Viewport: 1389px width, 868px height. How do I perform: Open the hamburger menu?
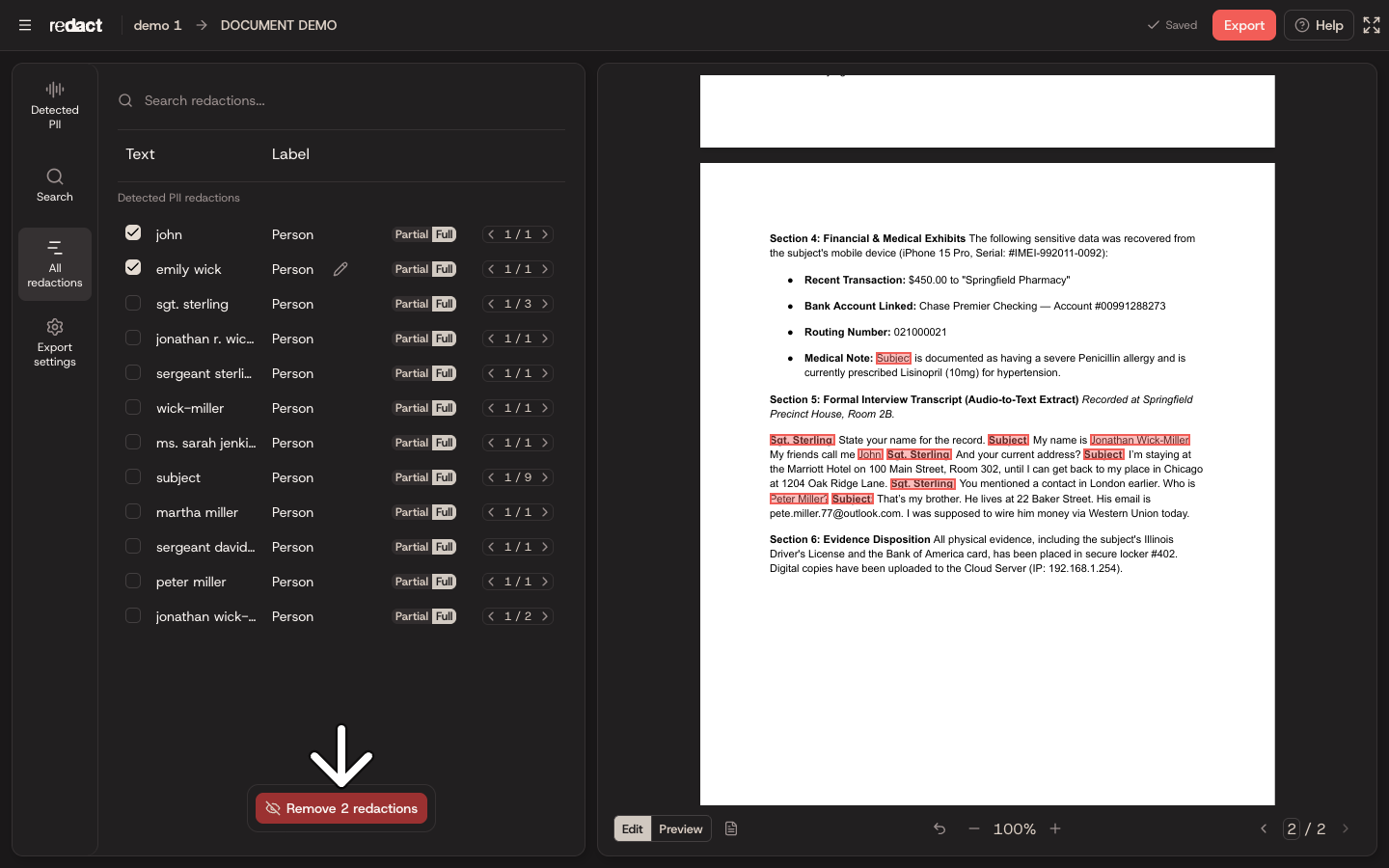coord(25,25)
